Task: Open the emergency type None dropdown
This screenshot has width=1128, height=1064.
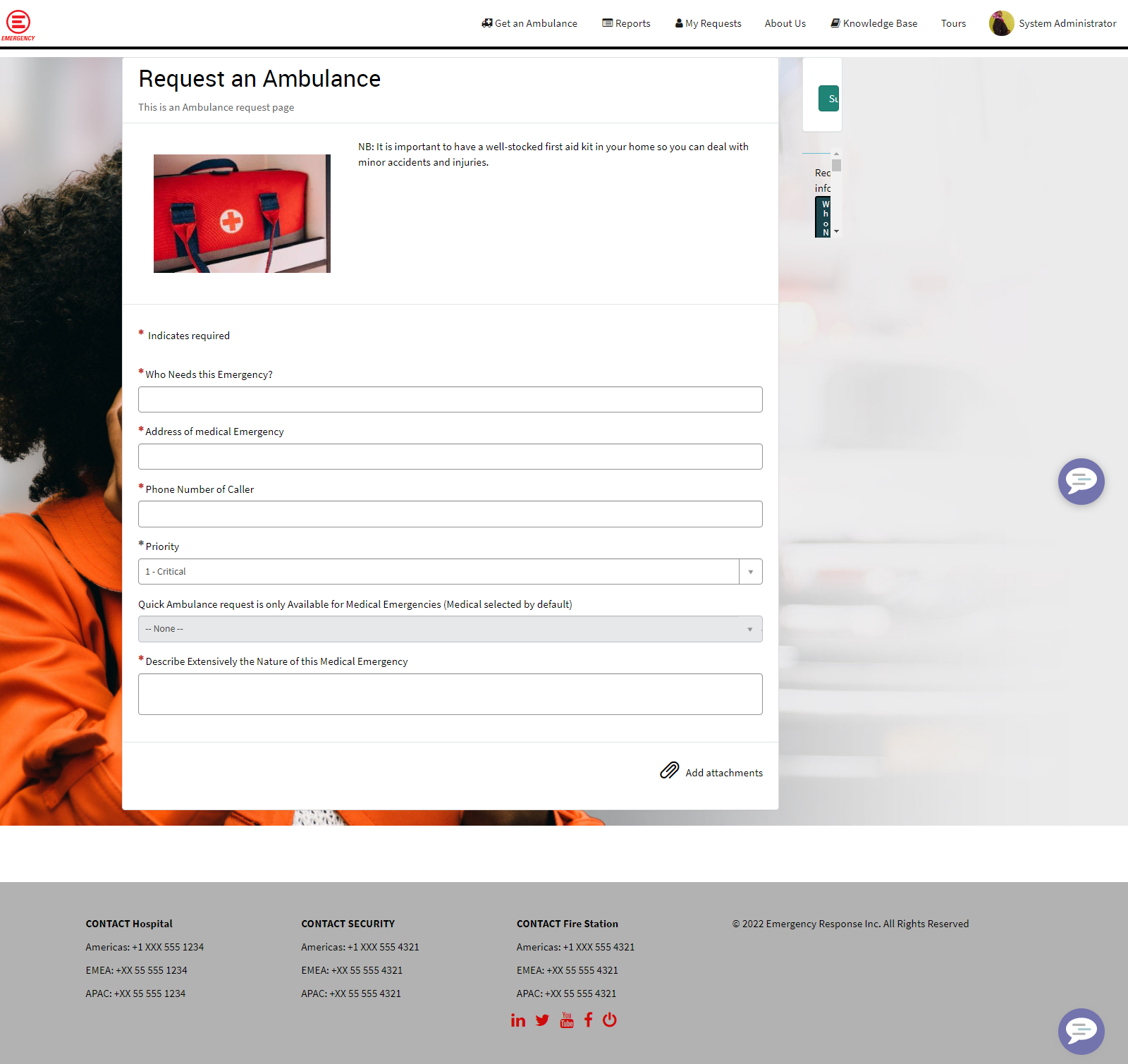Action: (x=450, y=629)
